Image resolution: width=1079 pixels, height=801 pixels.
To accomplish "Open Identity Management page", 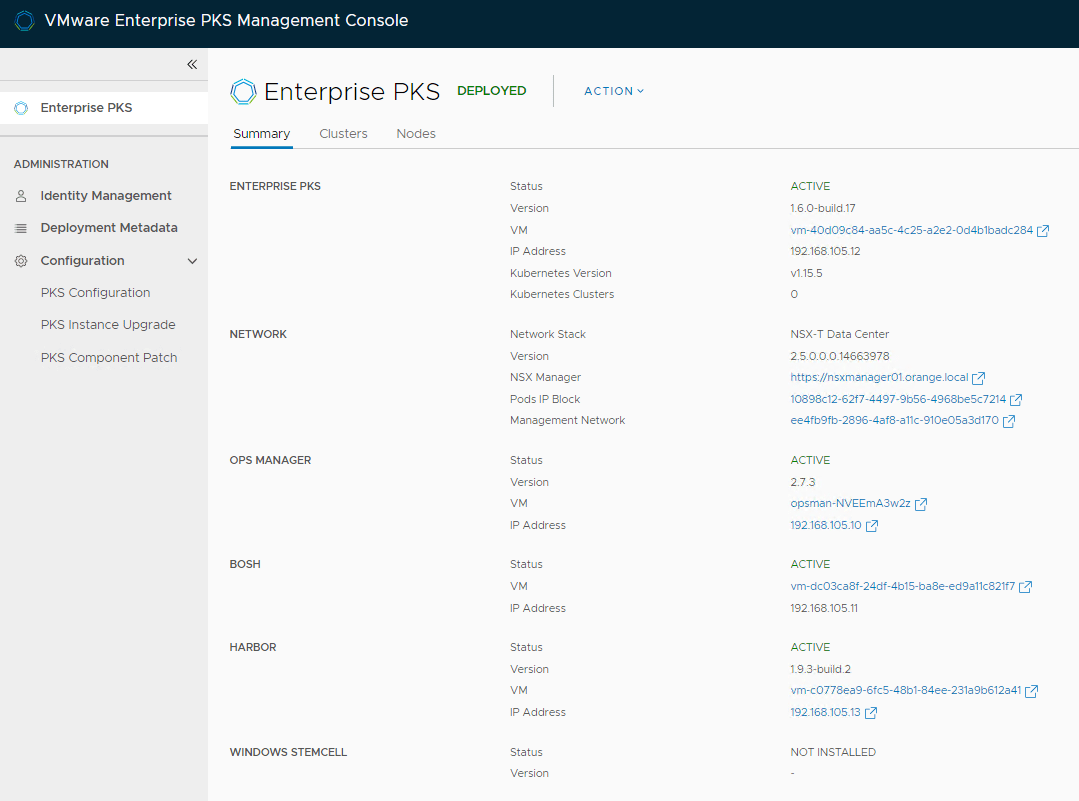I will click(106, 195).
